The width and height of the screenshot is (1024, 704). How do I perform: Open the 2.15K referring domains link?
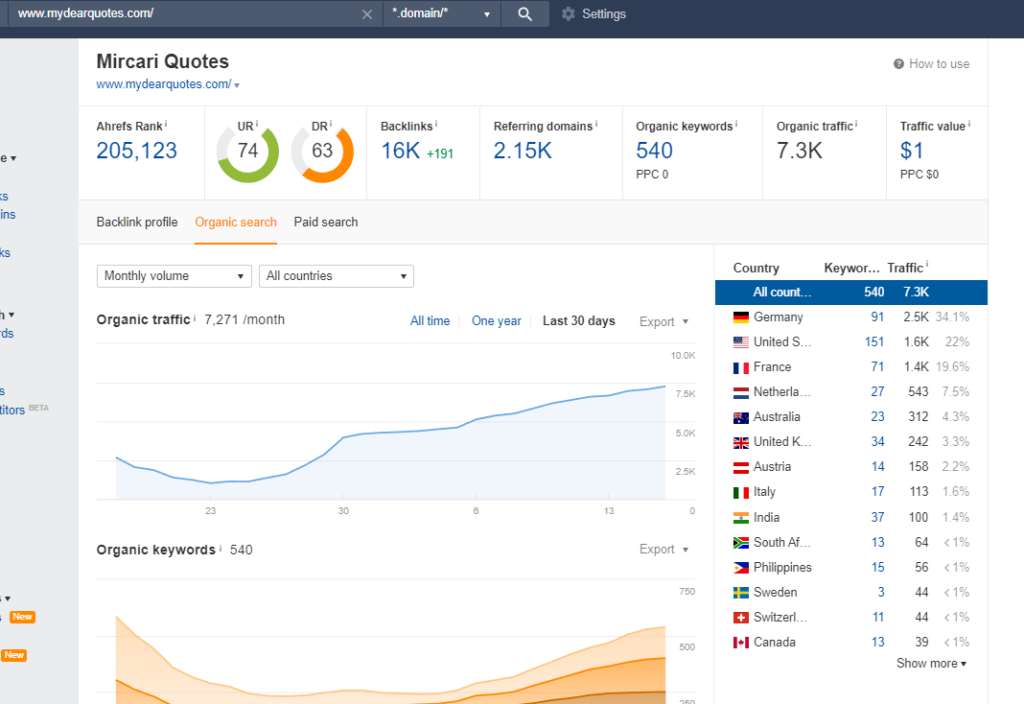point(522,151)
